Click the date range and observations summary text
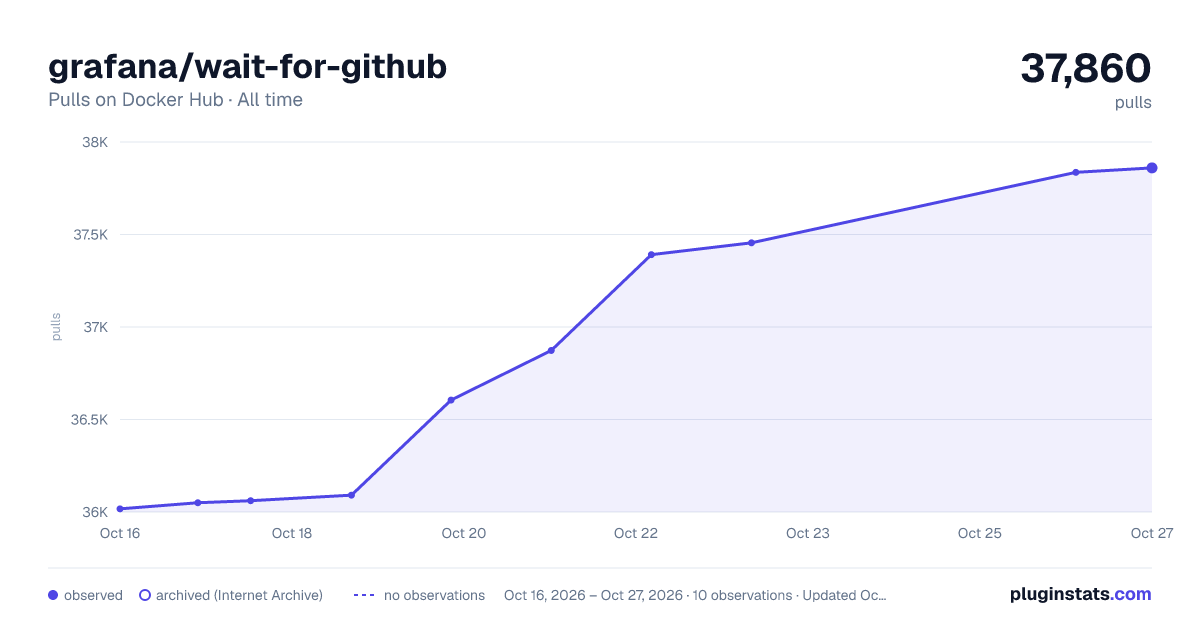Image resolution: width=1200 pixels, height=630 pixels. pos(695,595)
